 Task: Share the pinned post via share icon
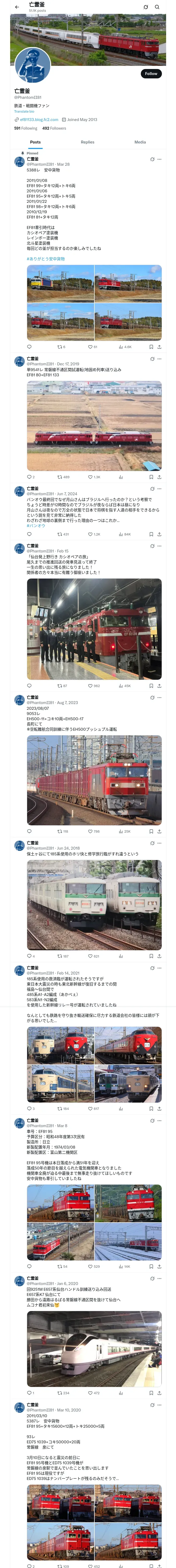click(x=160, y=347)
